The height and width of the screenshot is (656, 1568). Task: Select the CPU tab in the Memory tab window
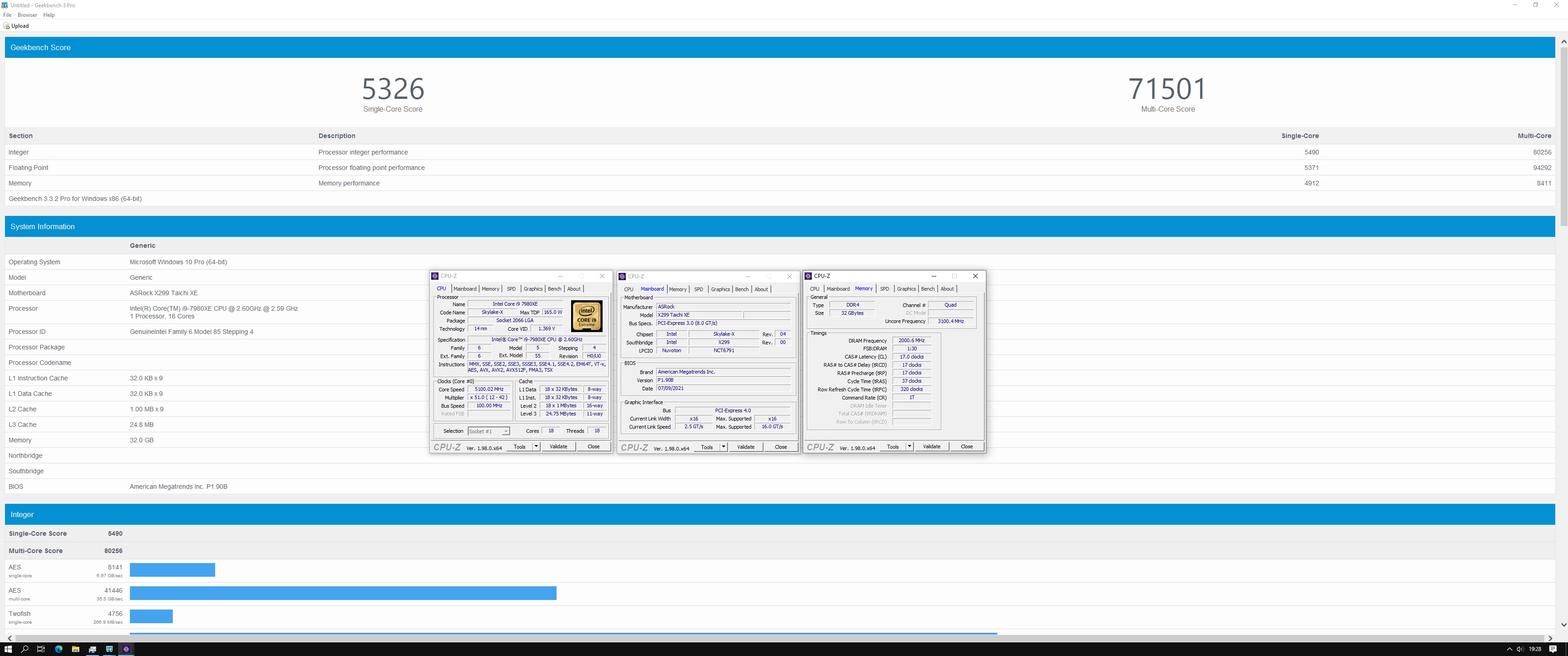815,289
